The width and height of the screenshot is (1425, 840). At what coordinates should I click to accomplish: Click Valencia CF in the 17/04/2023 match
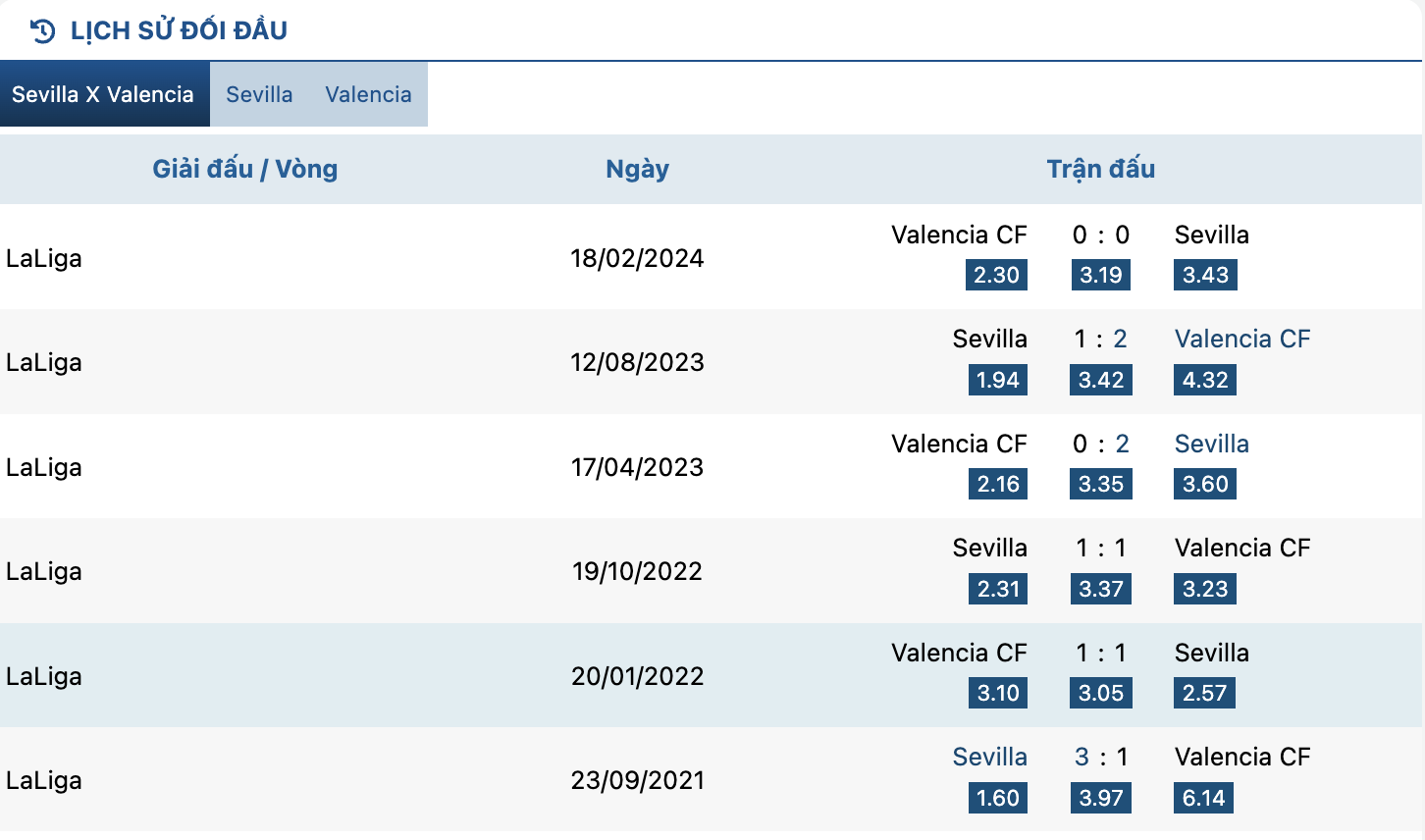[959, 444]
